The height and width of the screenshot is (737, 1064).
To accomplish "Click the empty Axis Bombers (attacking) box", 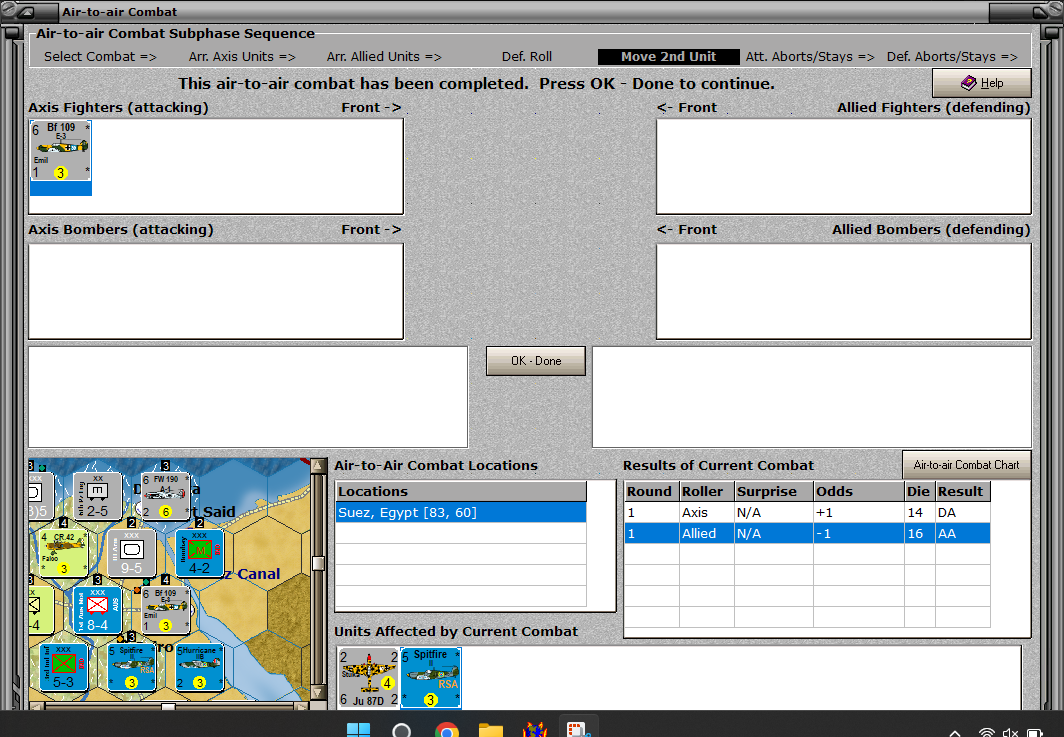I will (216, 291).
